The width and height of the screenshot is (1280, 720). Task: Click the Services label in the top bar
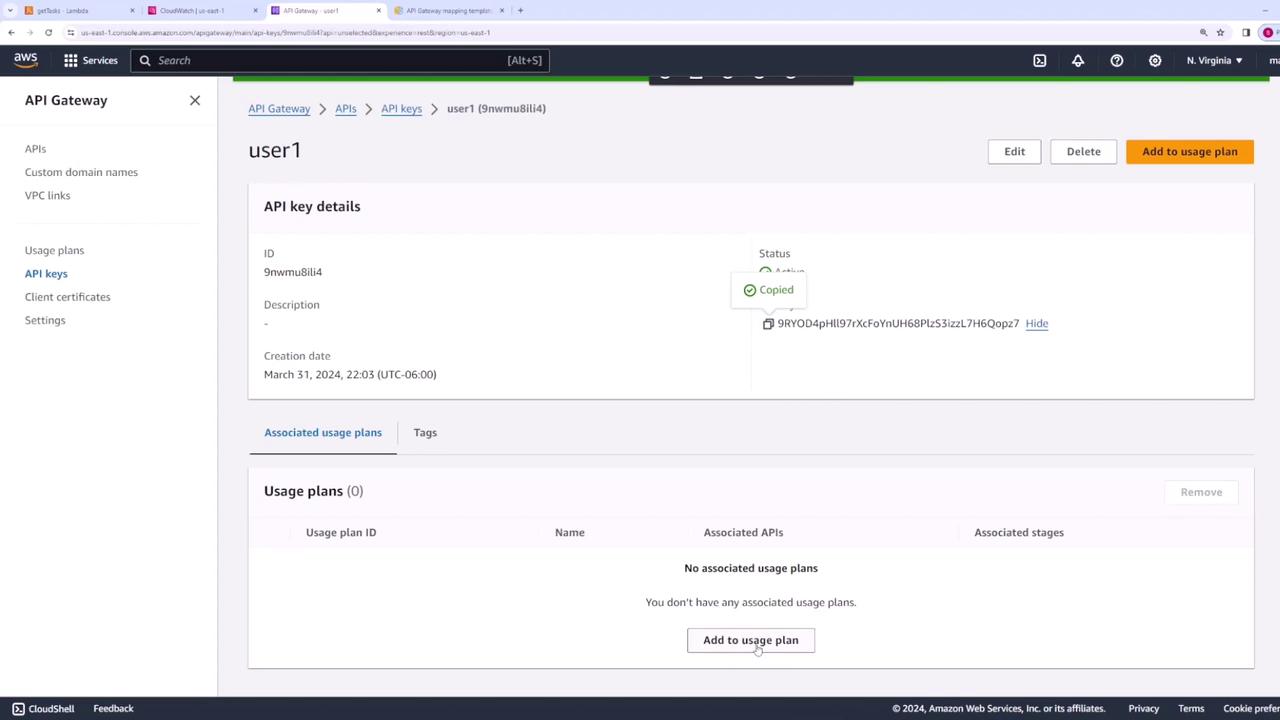100,60
